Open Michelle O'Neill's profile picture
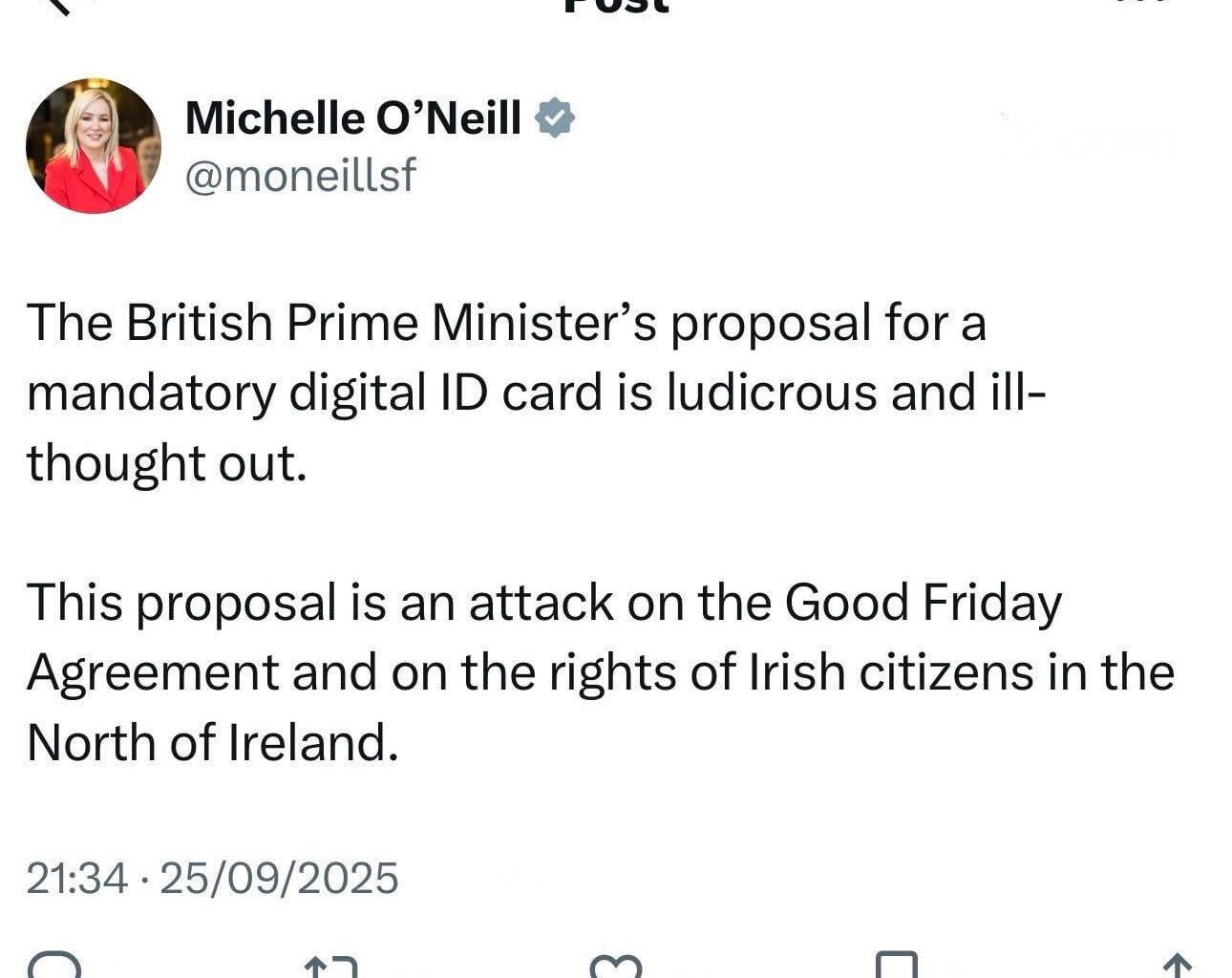1232x978 pixels. click(94, 145)
